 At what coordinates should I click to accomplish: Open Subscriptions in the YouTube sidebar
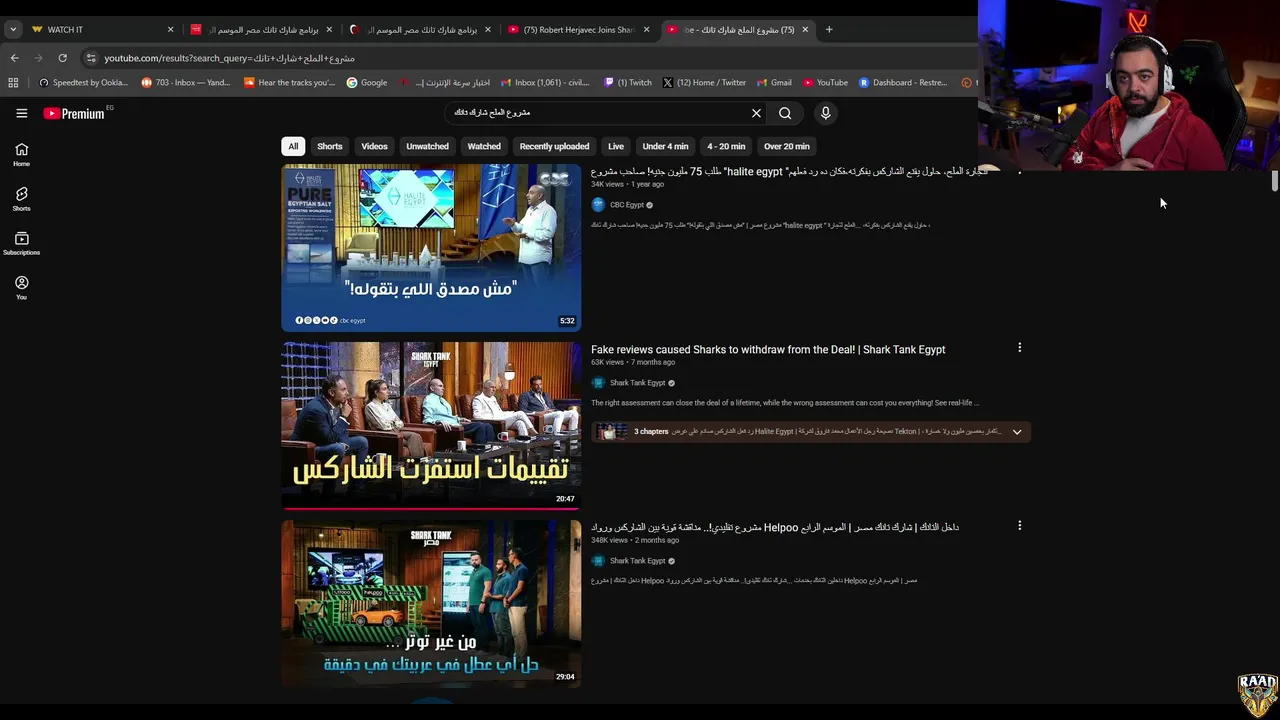(21, 243)
